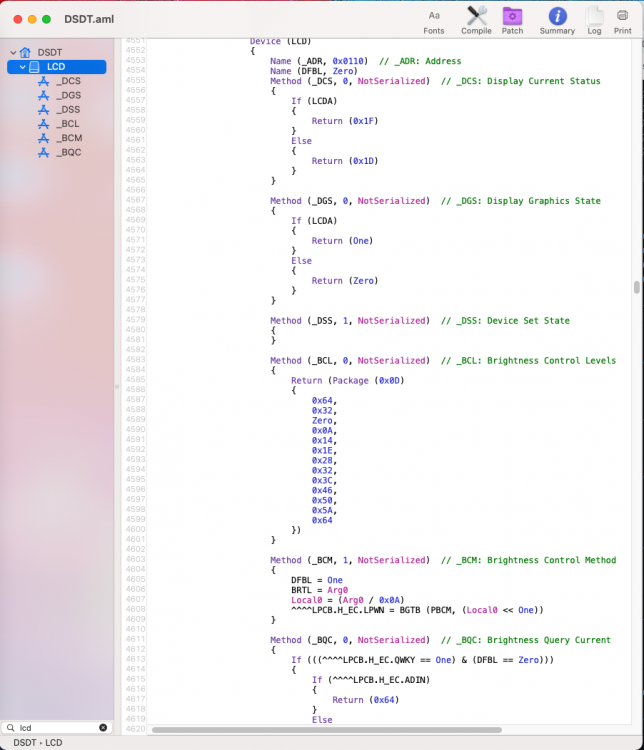Open the Patch tool
The height and width of the screenshot is (750, 644).
pyautogui.click(x=512, y=21)
